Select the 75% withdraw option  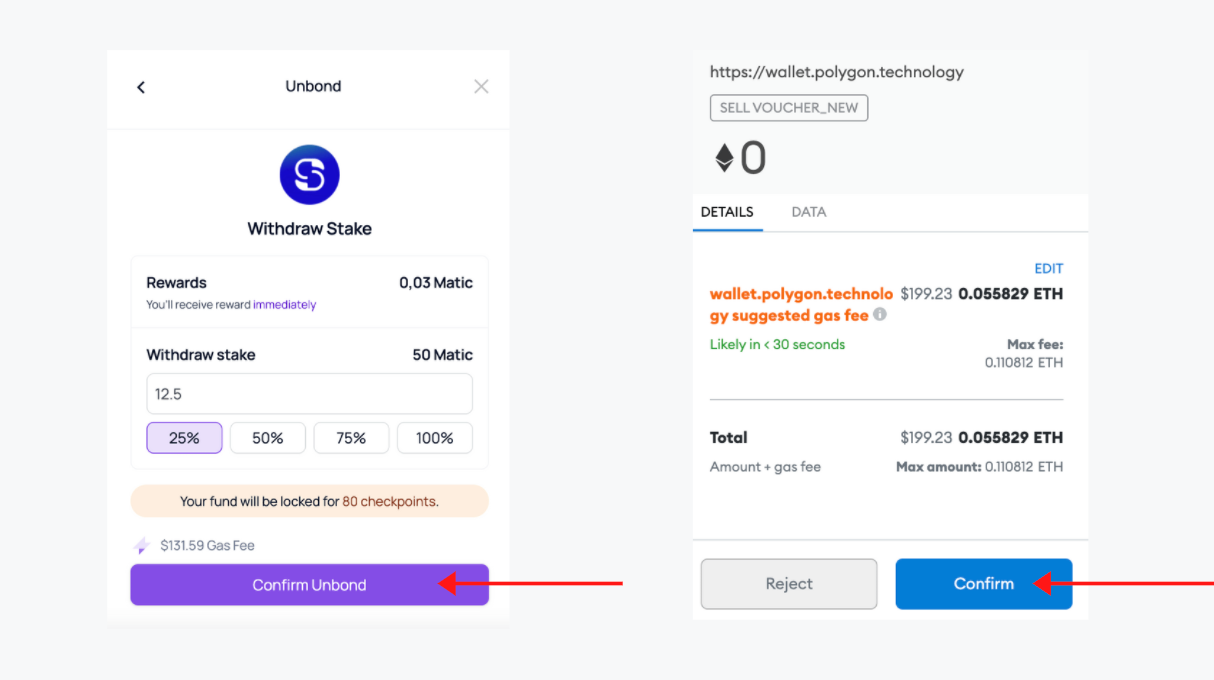[x=351, y=437]
